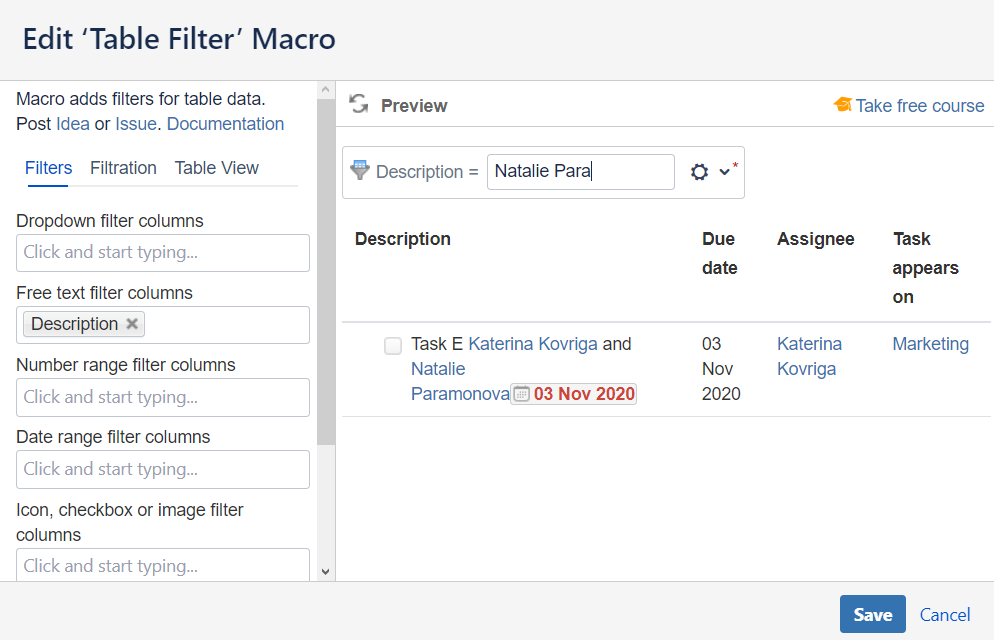Image resolution: width=994 pixels, height=640 pixels.
Task: Click the Cancel link
Action: (945, 614)
